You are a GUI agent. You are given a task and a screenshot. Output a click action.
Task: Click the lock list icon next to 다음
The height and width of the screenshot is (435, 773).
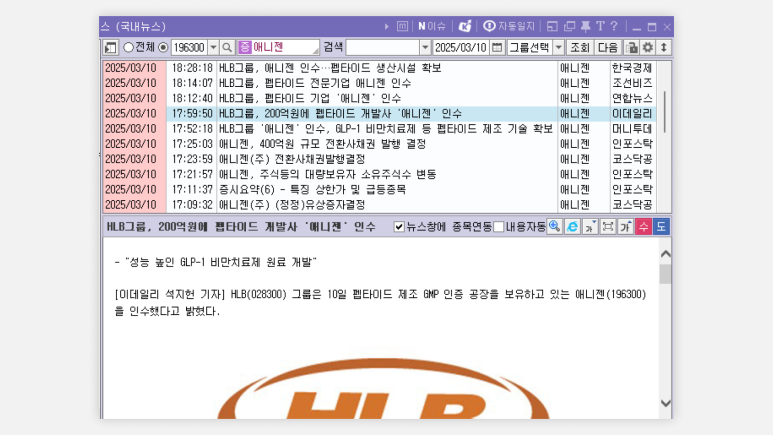[632, 48]
